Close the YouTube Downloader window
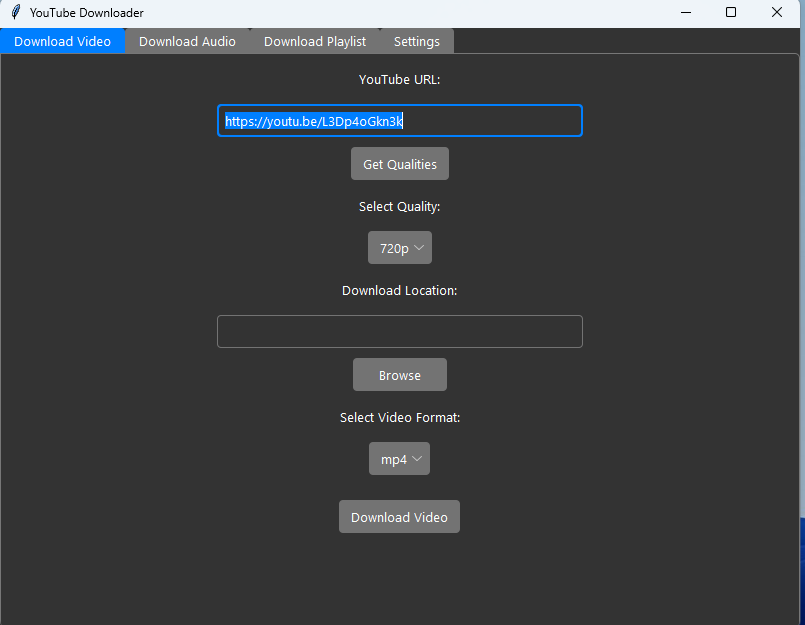The height and width of the screenshot is (625, 805). (776, 12)
